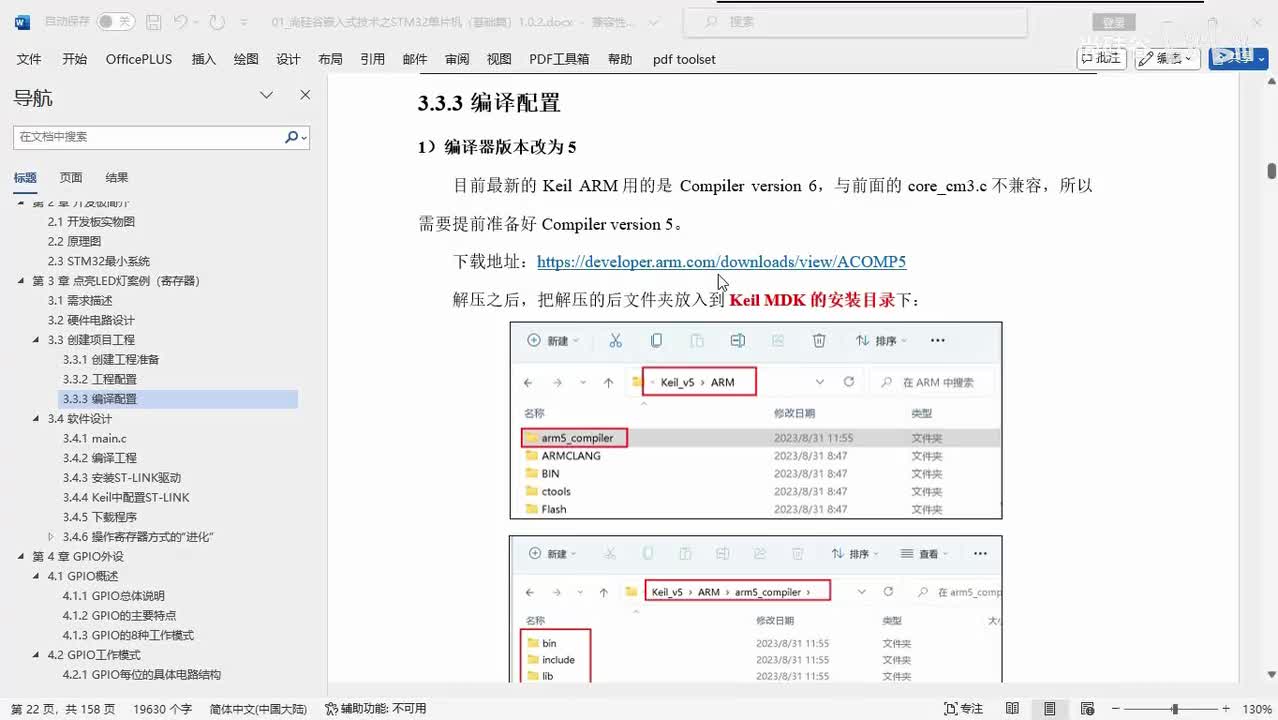Select highlighted heading 3.3.3 编译配置

point(178,399)
